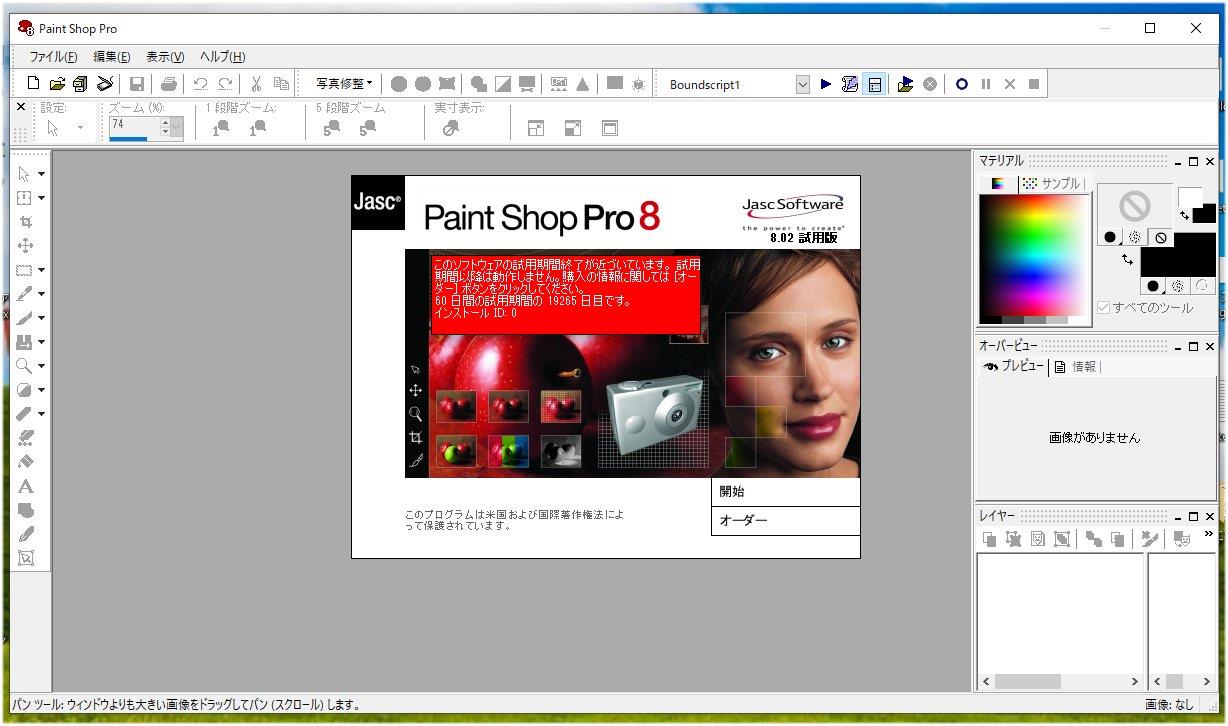This screenshot has width=1228, height=726.
Task: Click the 開始 button on splash
Action: click(785, 492)
